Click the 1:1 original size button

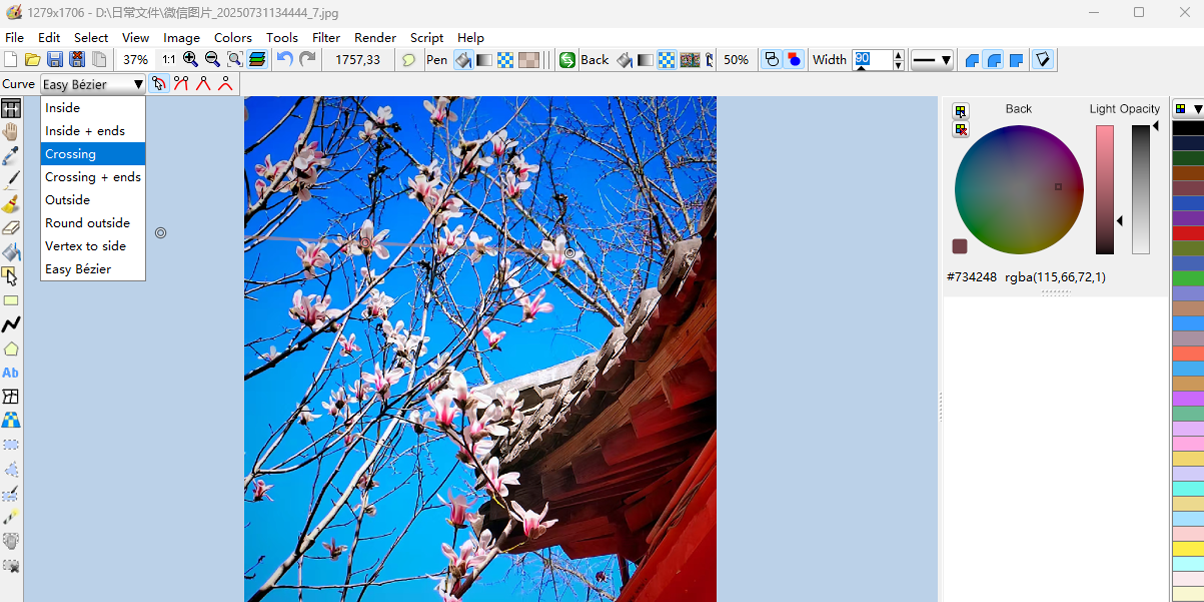click(x=169, y=60)
